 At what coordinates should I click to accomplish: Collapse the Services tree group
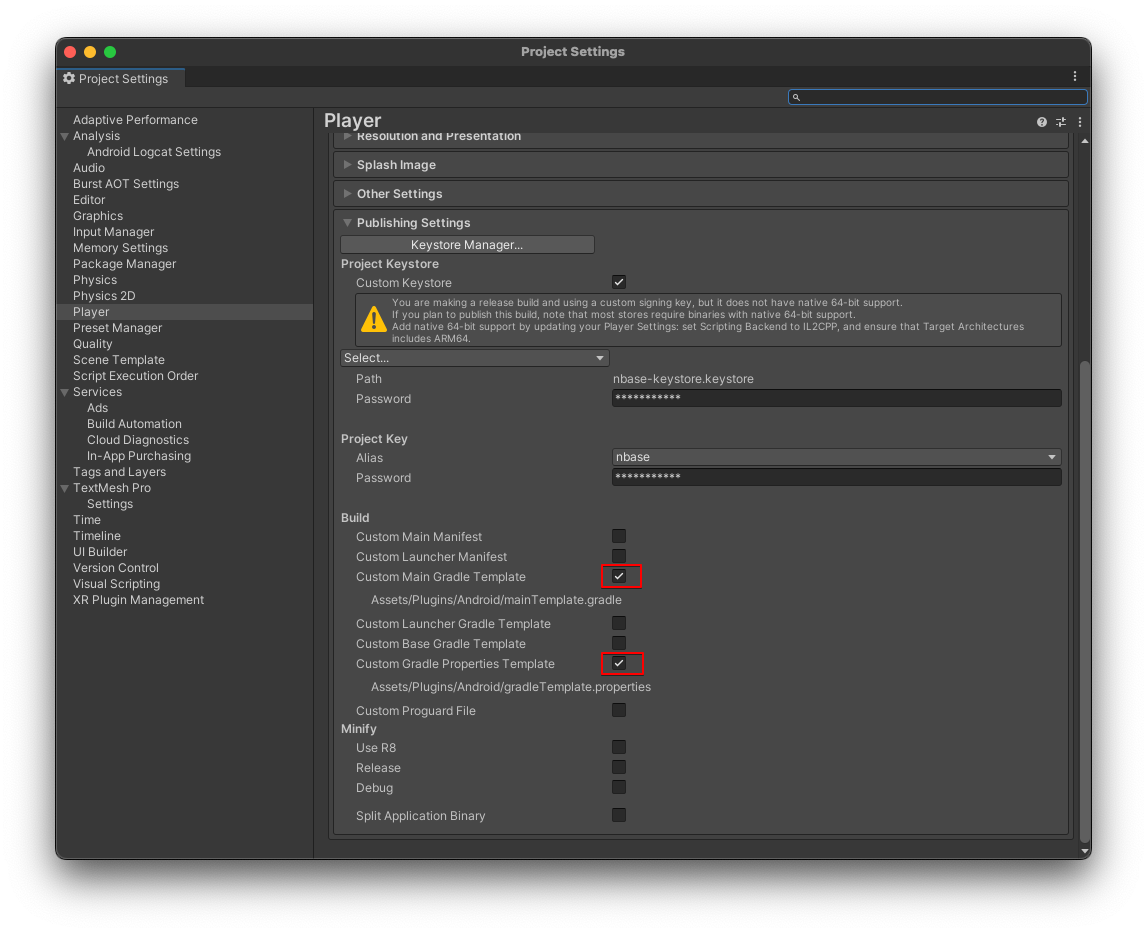pyautogui.click(x=64, y=393)
